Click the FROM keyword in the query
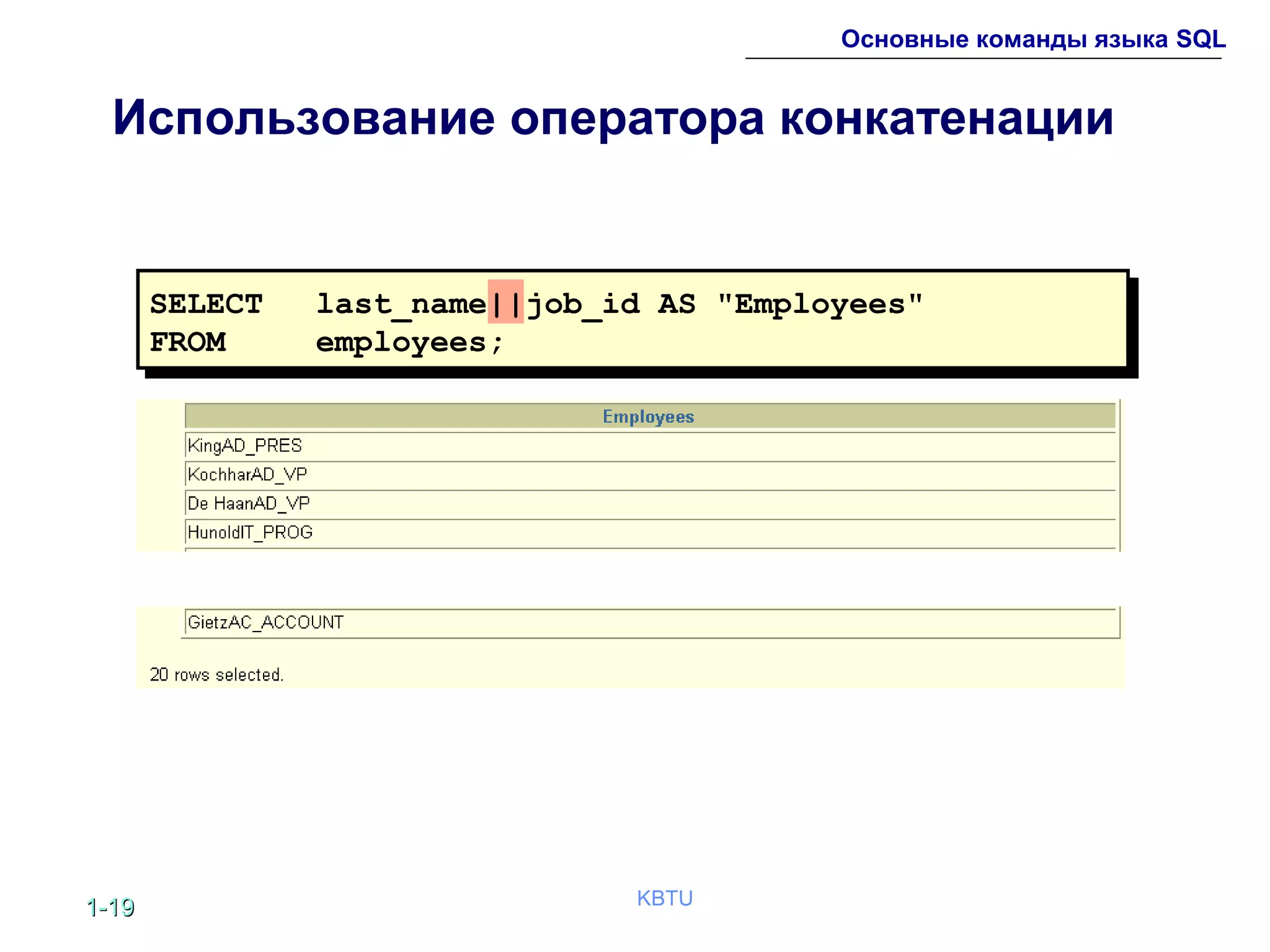This screenshot has width=1270, height=952. coord(188,342)
